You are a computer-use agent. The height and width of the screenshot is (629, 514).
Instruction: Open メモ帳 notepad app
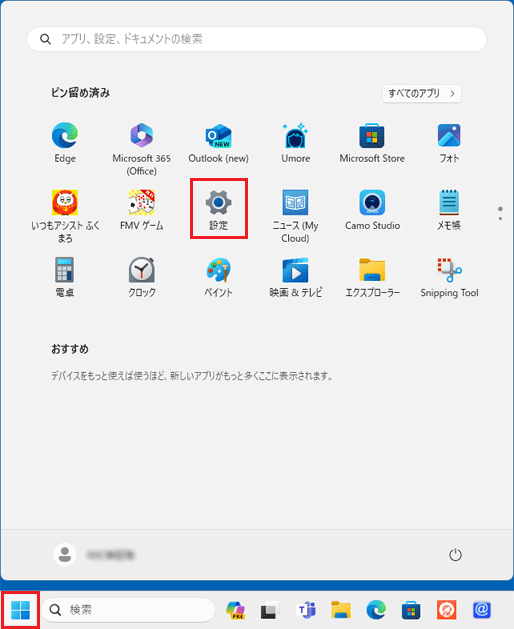point(449,210)
